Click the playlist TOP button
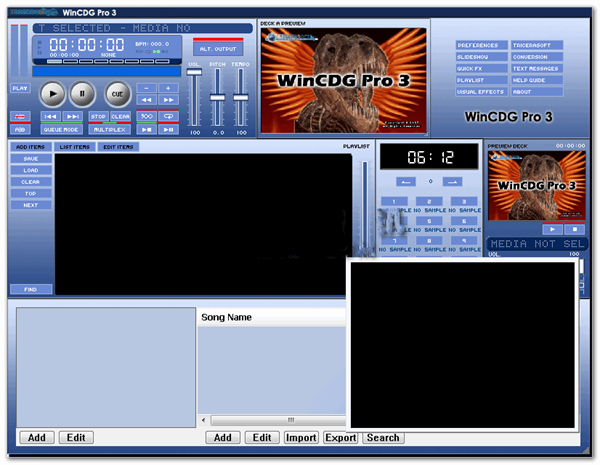This screenshot has height=465, width=600. [x=31, y=194]
